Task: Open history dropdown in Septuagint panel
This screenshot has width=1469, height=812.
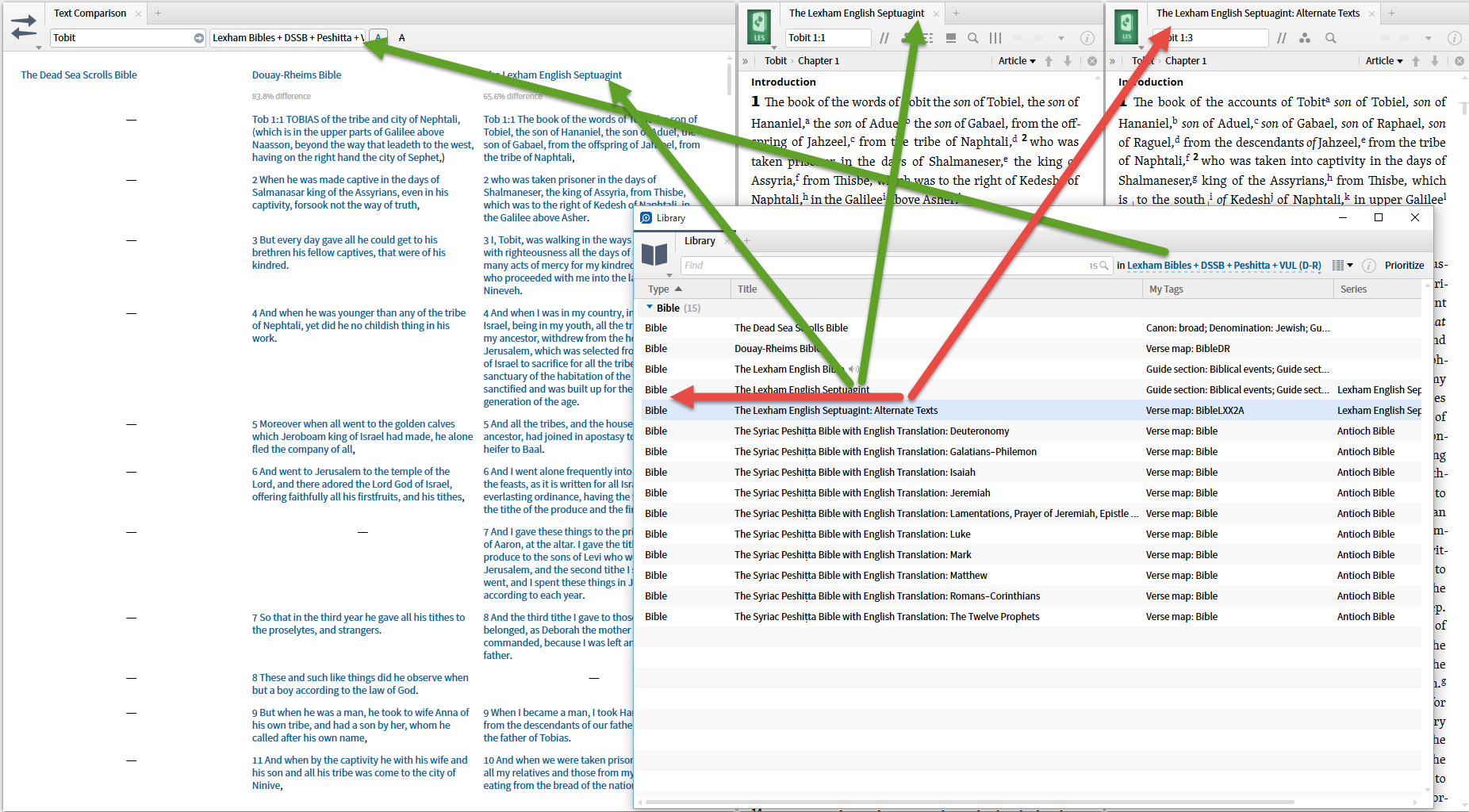Action: (x=1061, y=38)
